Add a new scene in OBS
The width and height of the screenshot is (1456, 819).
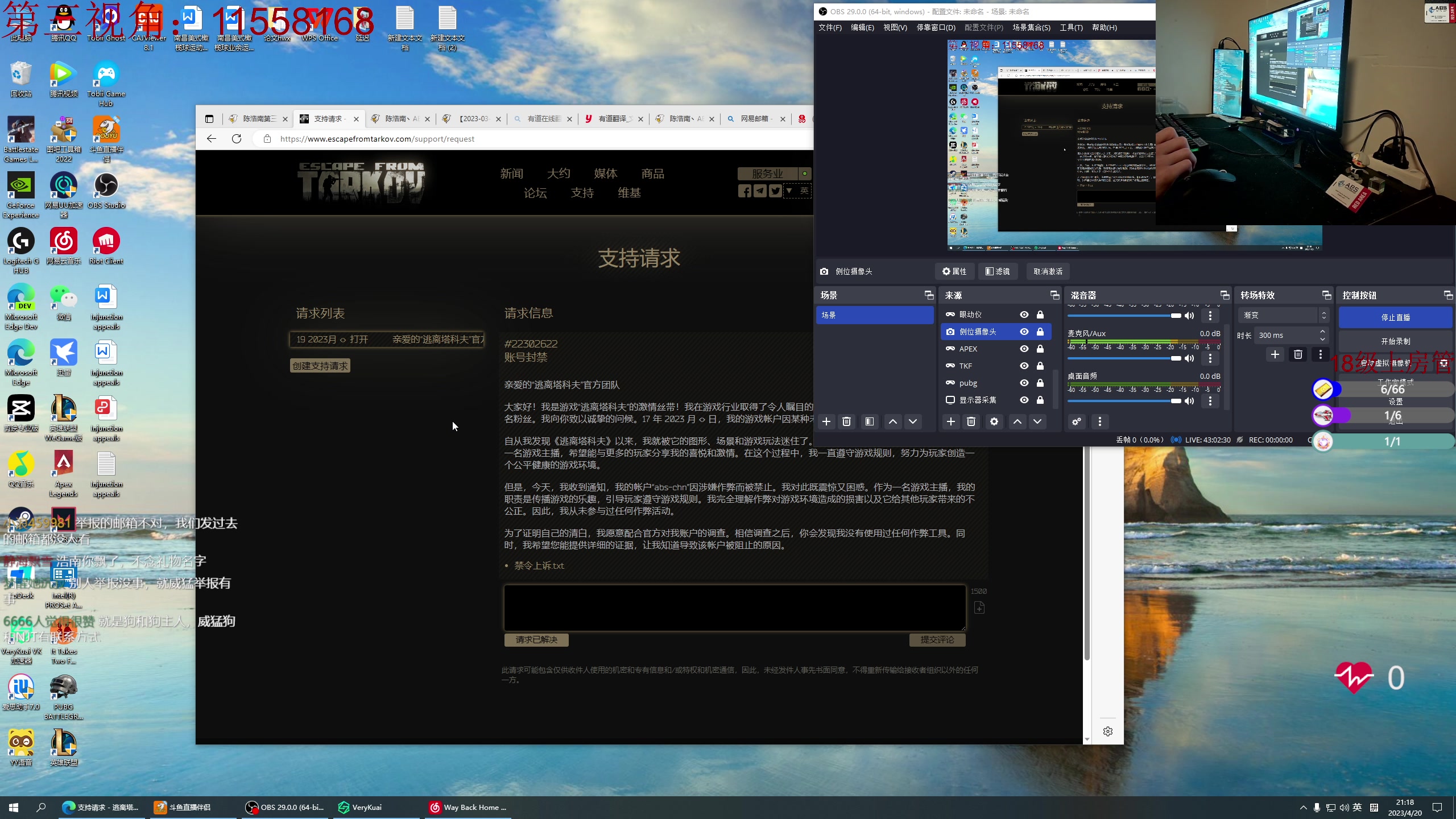(x=826, y=421)
